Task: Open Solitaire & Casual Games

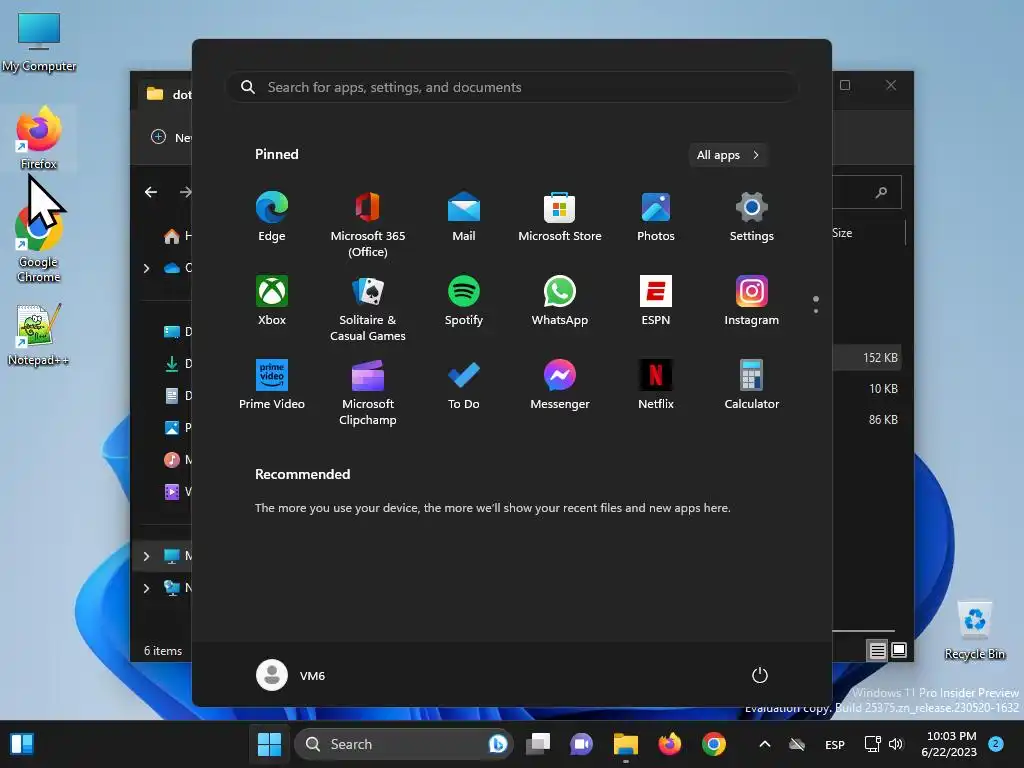Action: point(368,308)
